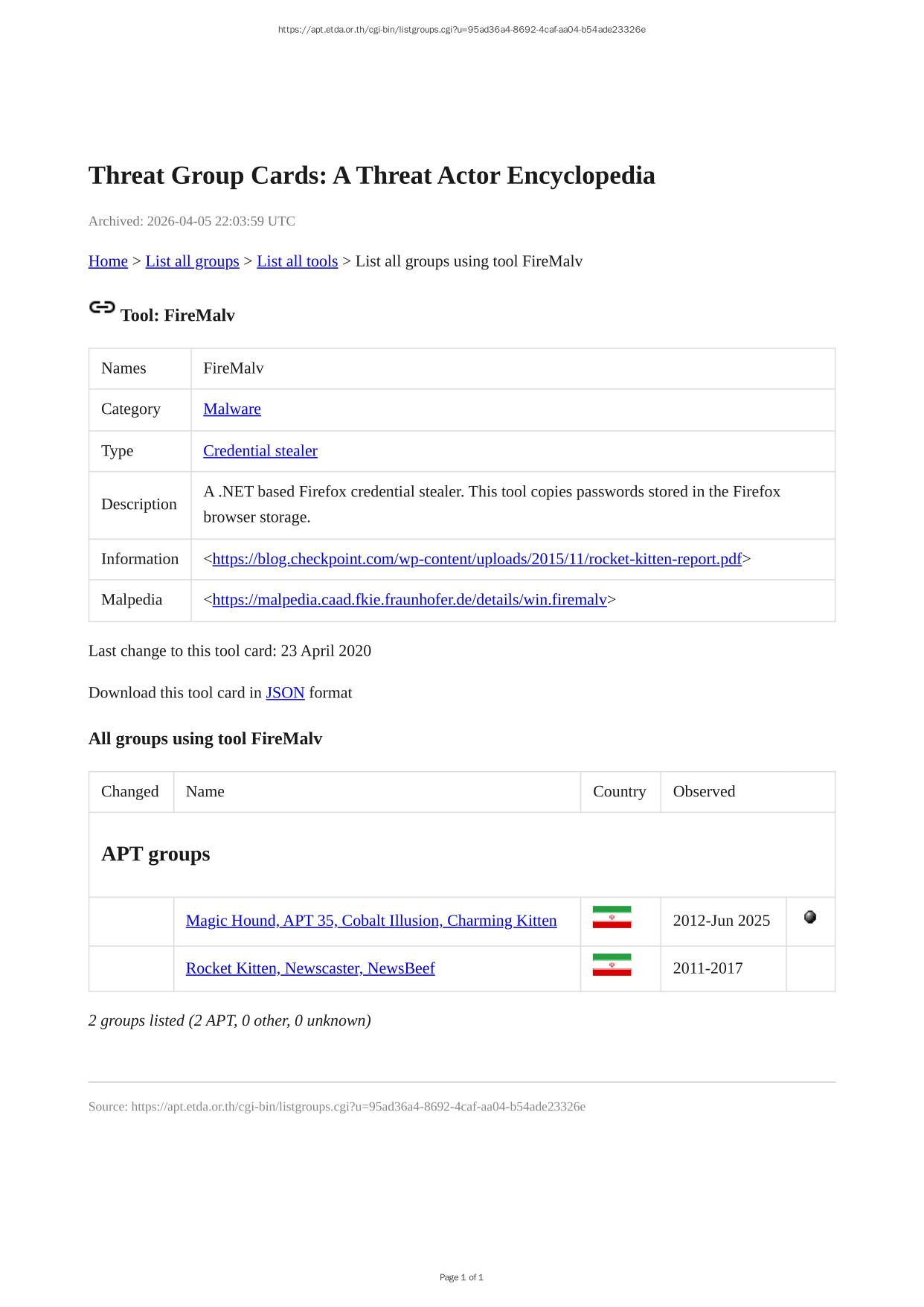
Task: Open the Check Point rocket-kitten-report PDF link
Action: (x=476, y=559)
